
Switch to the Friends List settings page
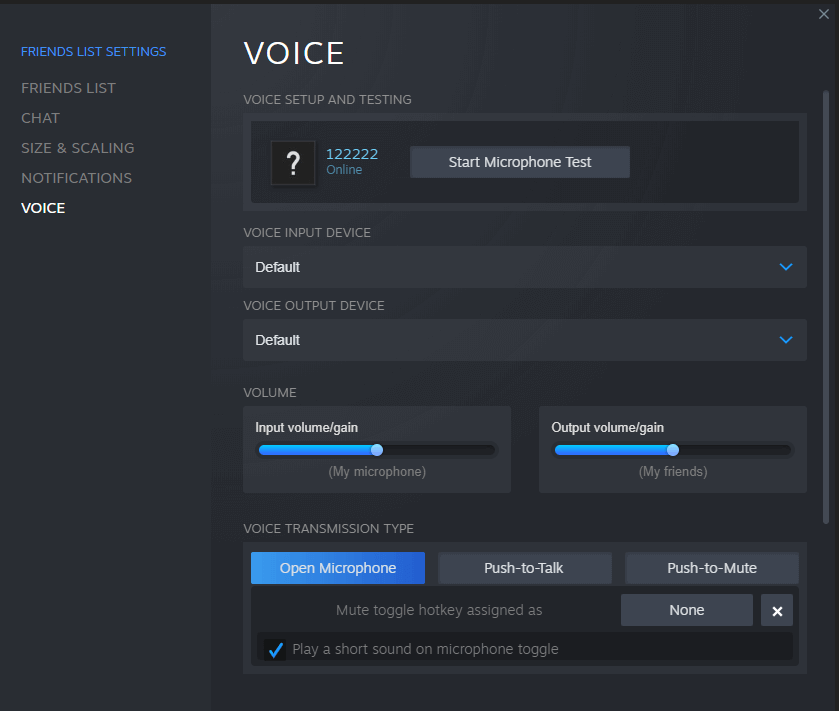click(68, 88)
